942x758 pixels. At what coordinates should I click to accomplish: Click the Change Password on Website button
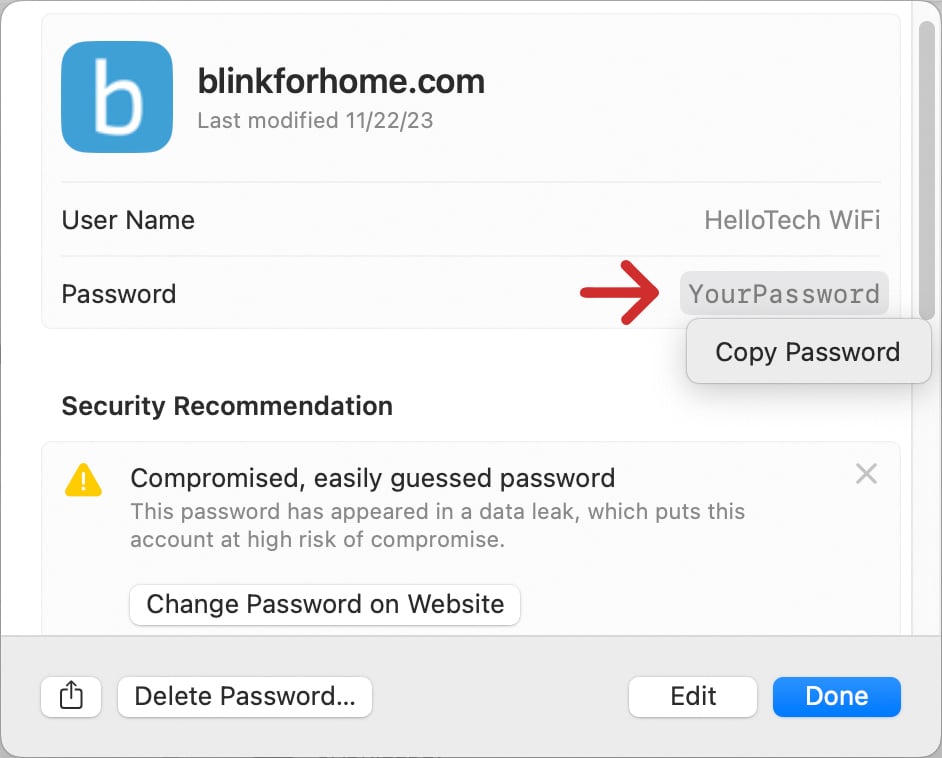(324, 605)
